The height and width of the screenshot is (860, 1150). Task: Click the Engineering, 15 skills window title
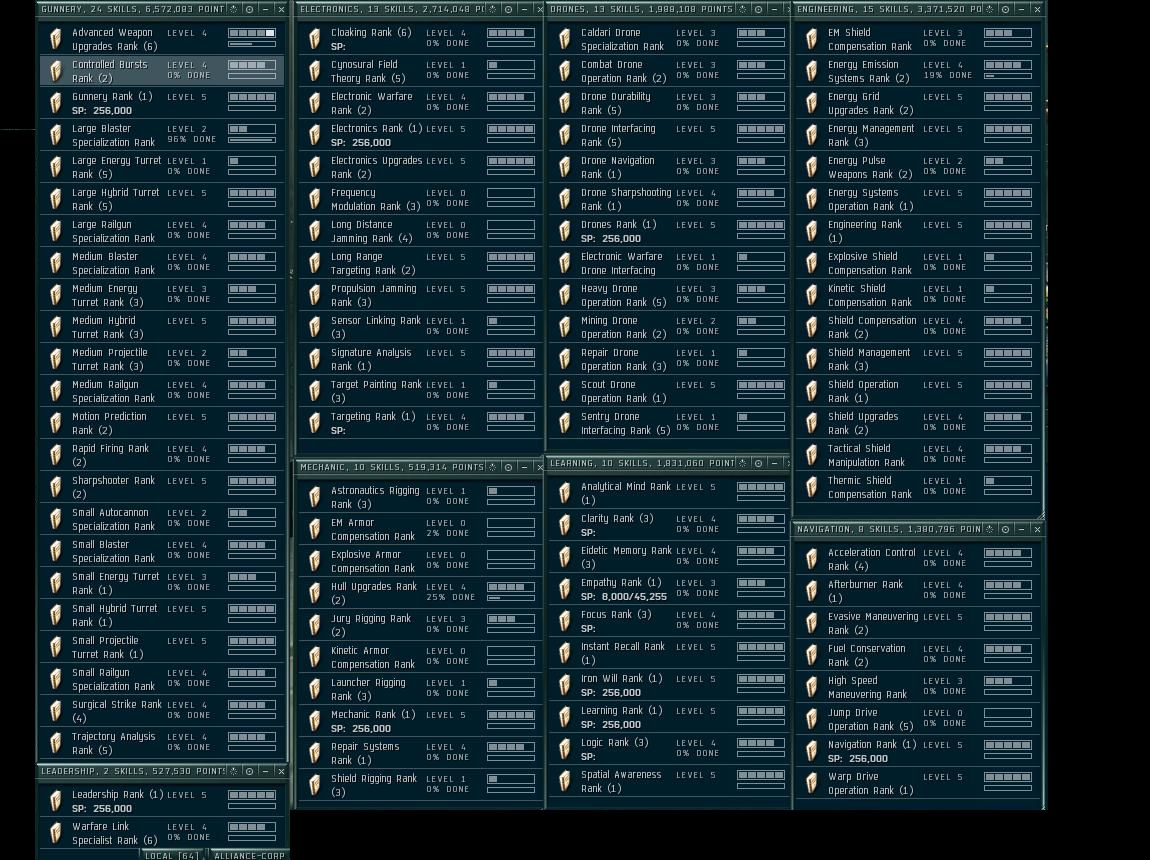pos(890,10)
